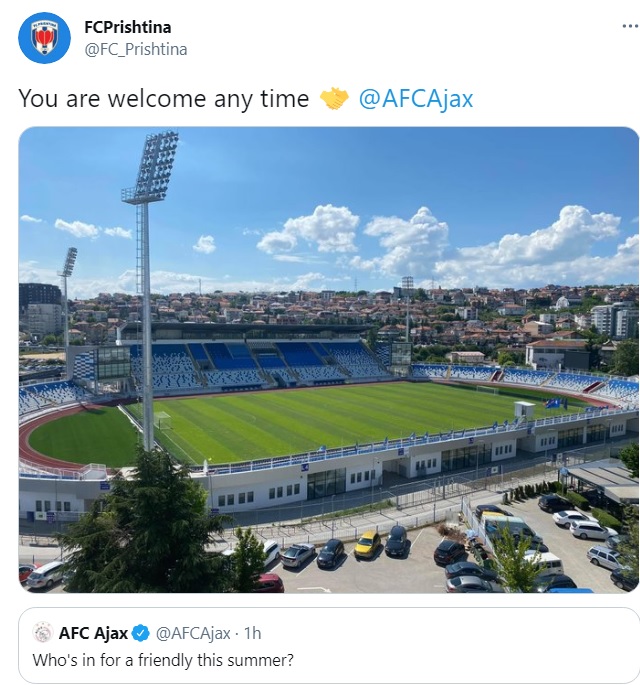Click the "You are welcome any time" text
Image resolution: width=640 pixels, height=685 pixels.
click(164, 99)
